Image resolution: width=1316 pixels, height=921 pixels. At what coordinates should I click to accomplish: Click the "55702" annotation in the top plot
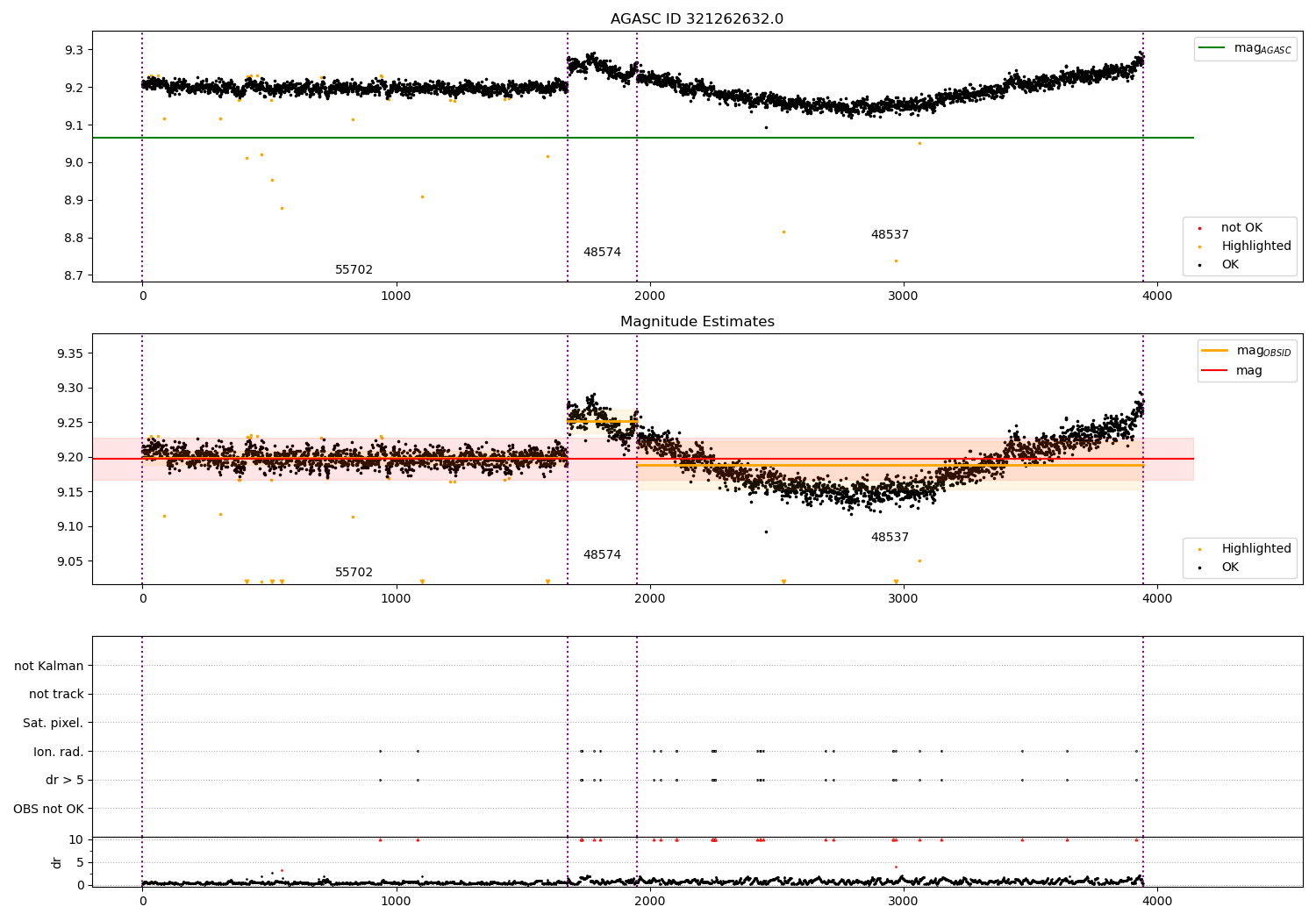click(x=354, y=270)
